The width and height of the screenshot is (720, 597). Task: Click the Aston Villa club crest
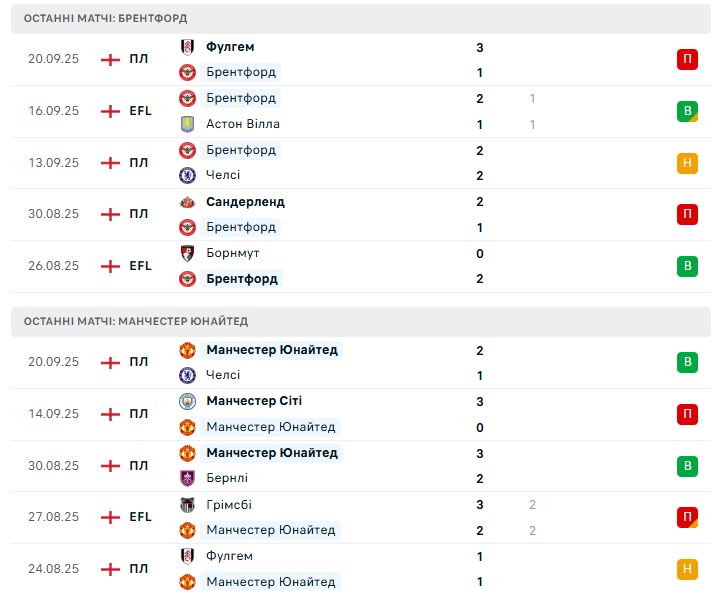pos(187,124)
